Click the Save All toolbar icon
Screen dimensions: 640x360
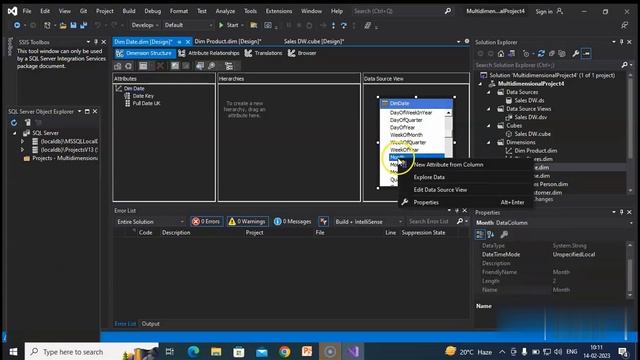coord(84,25)
